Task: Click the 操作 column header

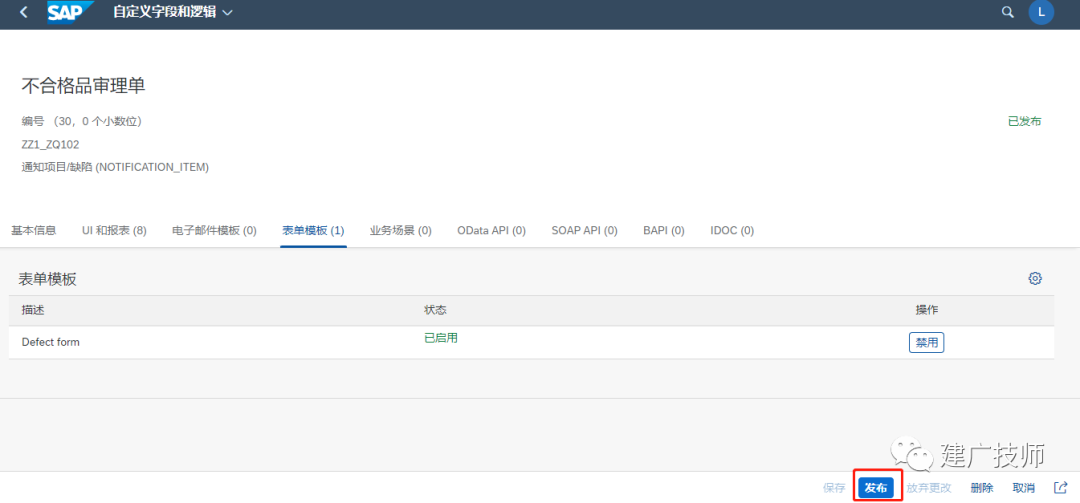Action: pyautogui.click(x=926, y=311)
